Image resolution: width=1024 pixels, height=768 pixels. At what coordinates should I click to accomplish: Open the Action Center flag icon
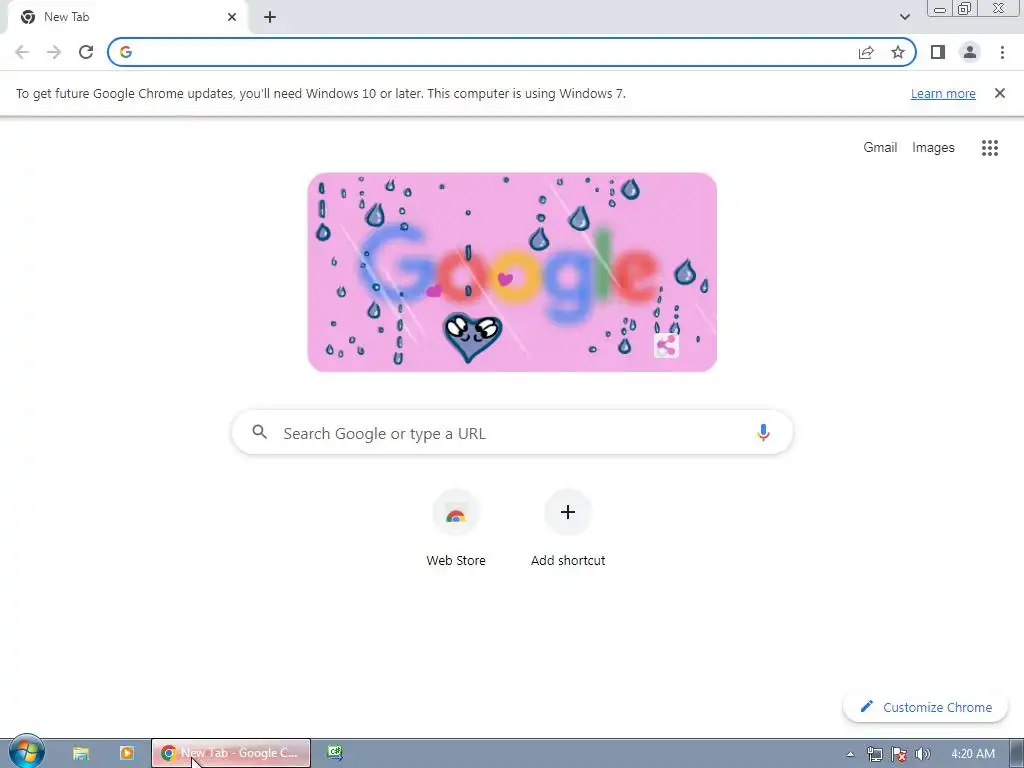[899, 754]
